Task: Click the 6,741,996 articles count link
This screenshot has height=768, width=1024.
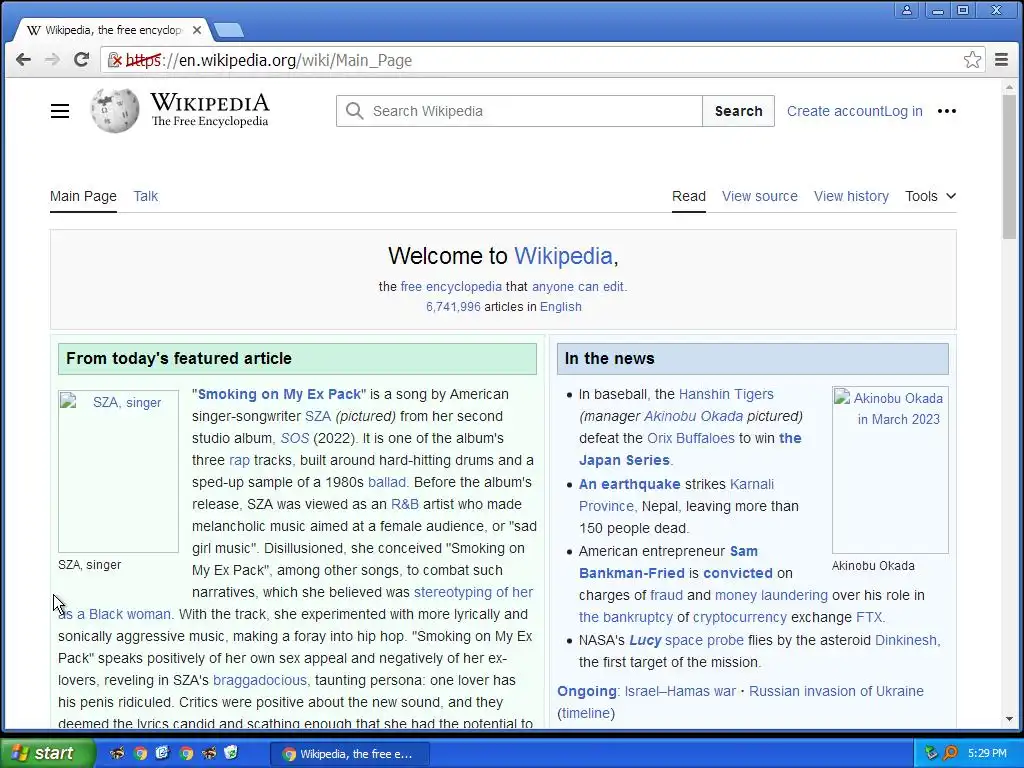Action: [x=453, y=307]
